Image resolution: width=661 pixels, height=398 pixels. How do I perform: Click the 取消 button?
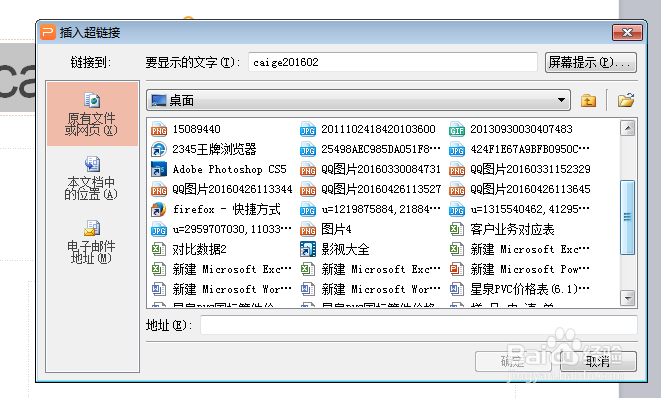point(598,361)
